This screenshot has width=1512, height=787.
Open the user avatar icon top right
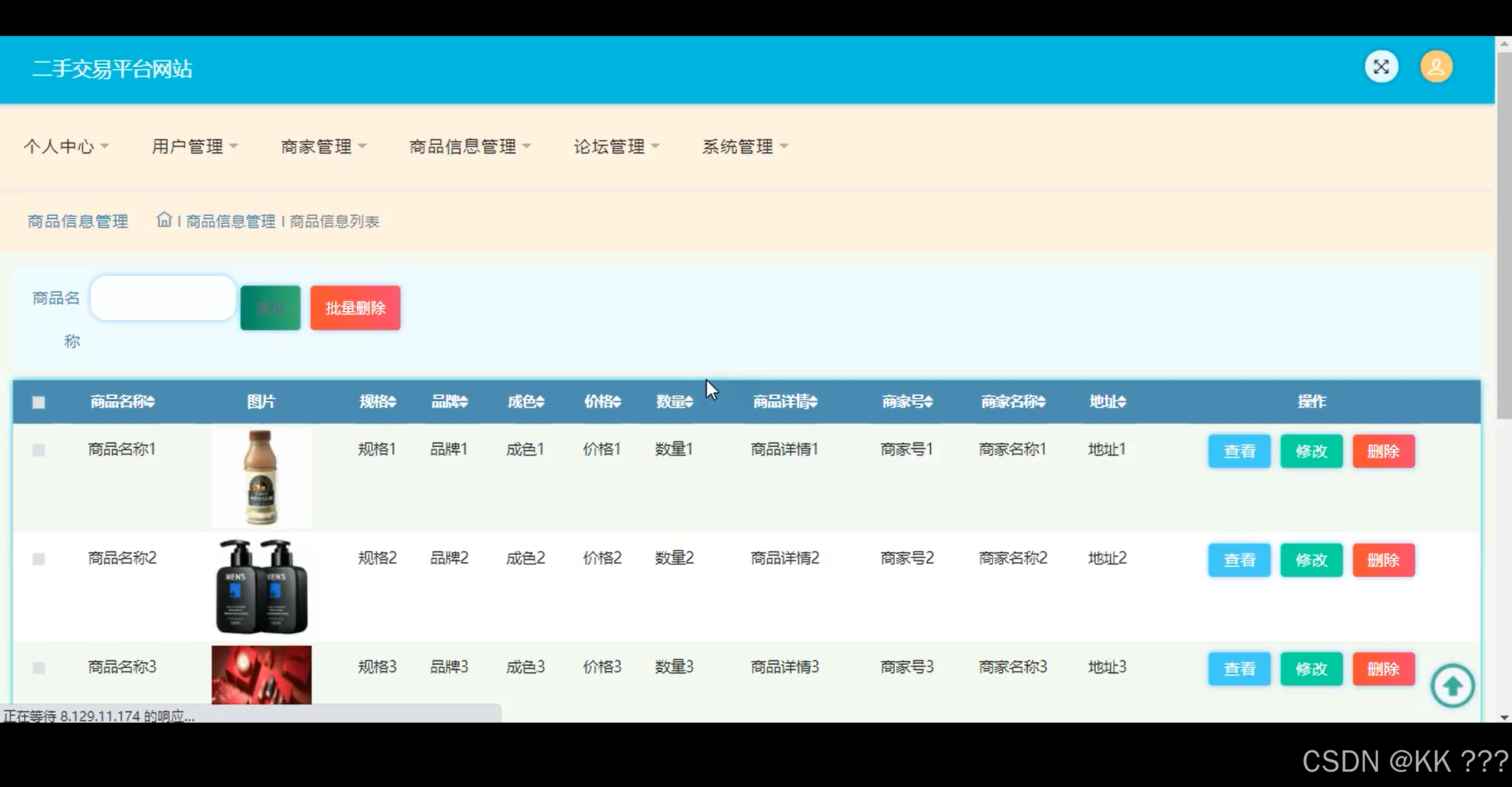point(1436,67)
